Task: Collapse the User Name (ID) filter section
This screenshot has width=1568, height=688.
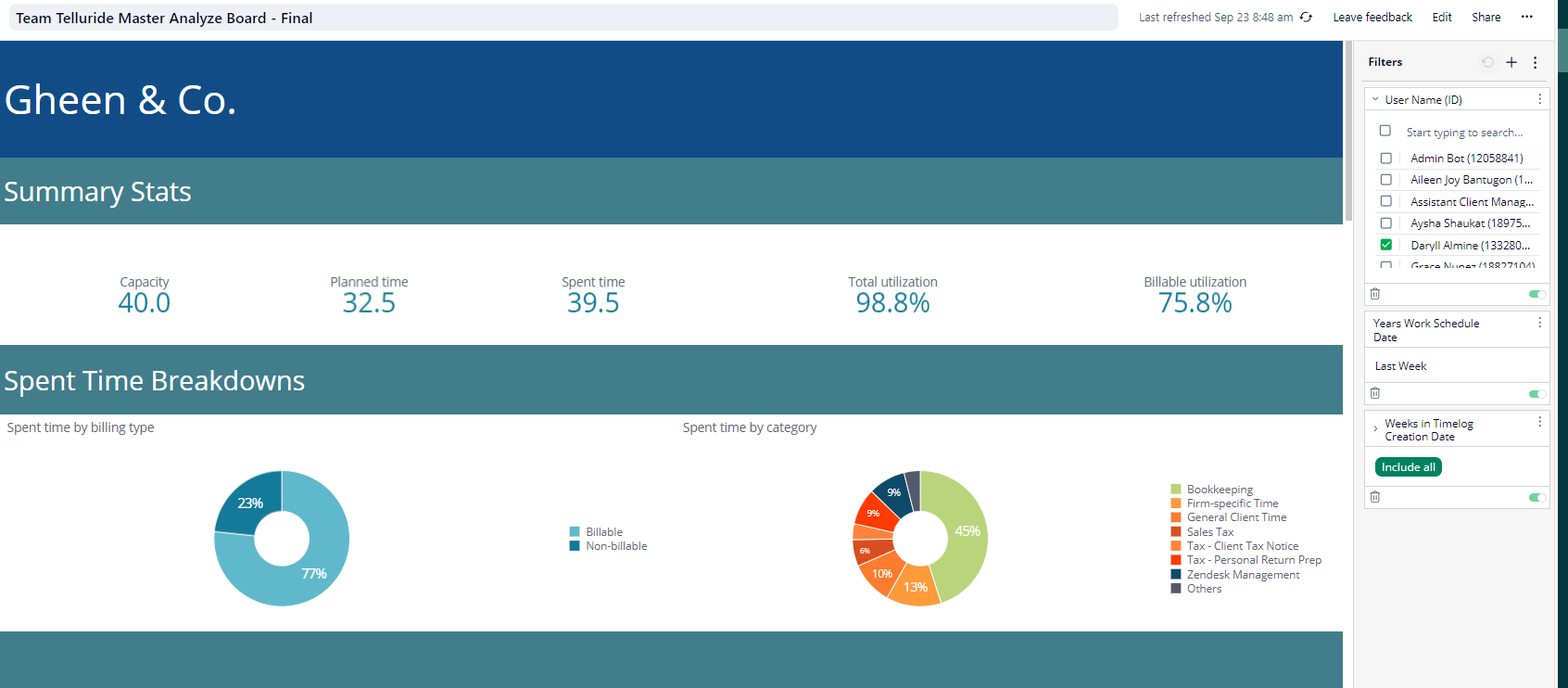Action: [1375, 100]
